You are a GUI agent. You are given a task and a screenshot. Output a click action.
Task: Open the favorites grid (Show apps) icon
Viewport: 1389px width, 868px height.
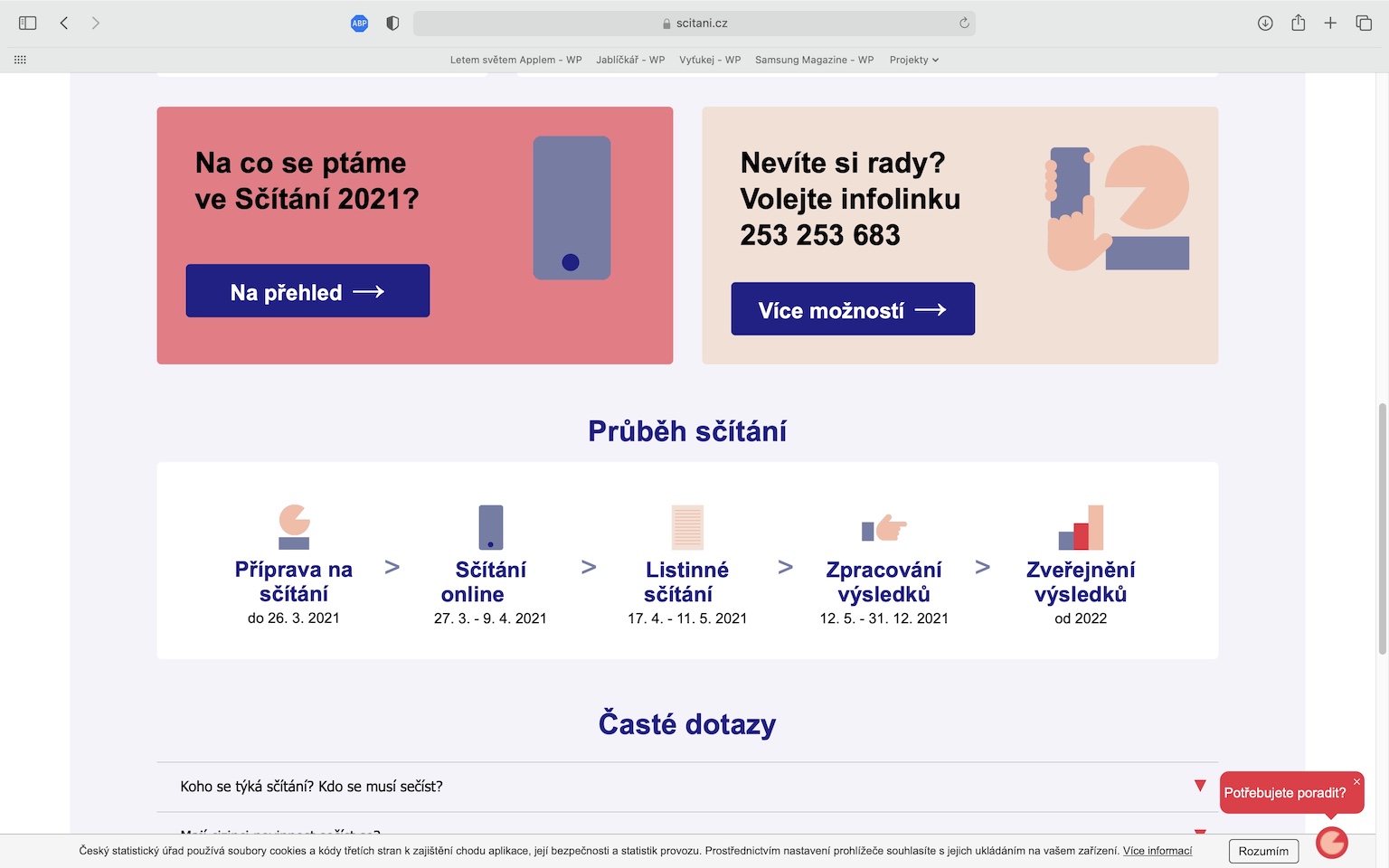[x=20, y=60]
